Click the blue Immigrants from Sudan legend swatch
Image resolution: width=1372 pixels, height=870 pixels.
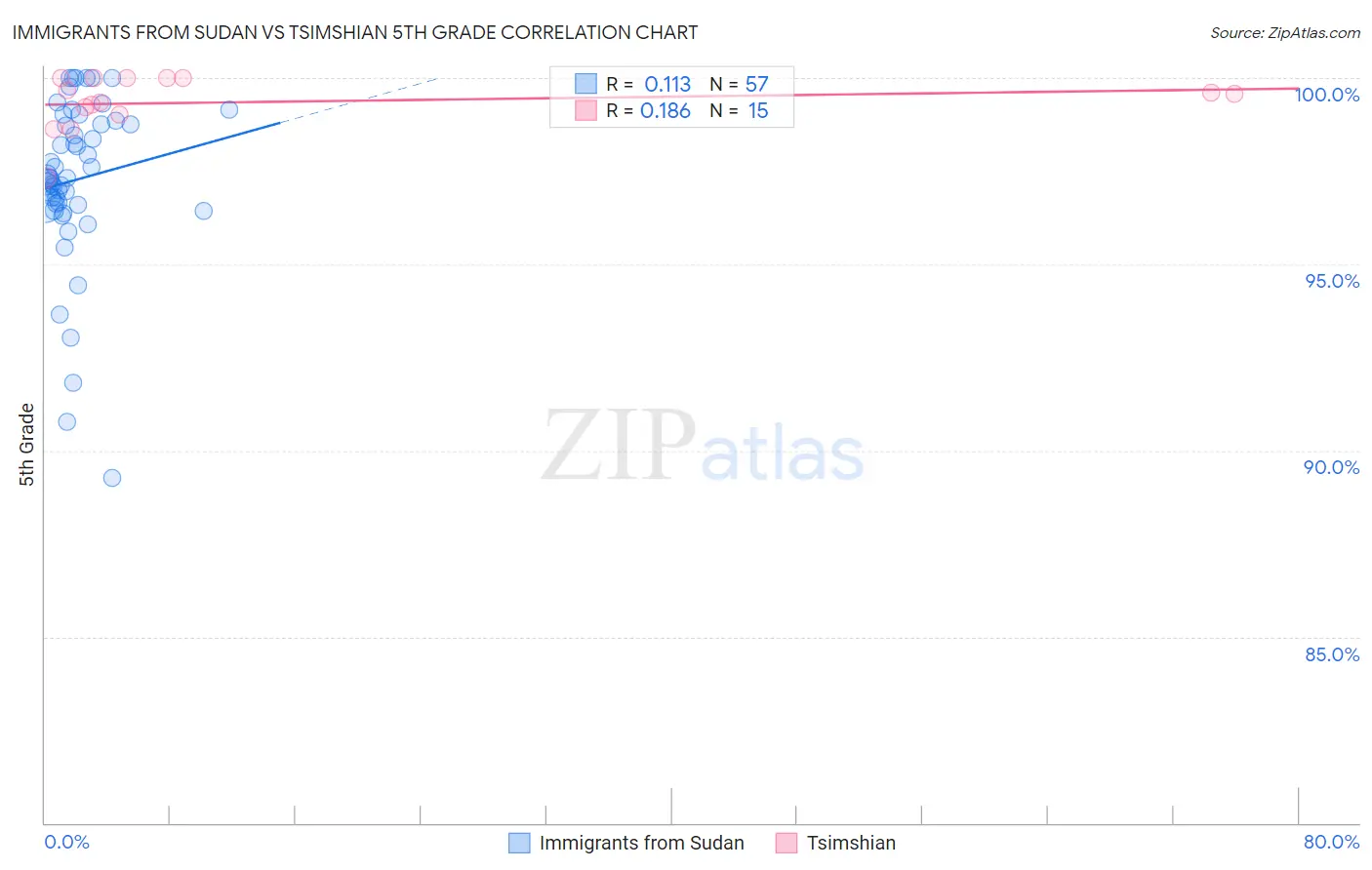pos(519,843)
